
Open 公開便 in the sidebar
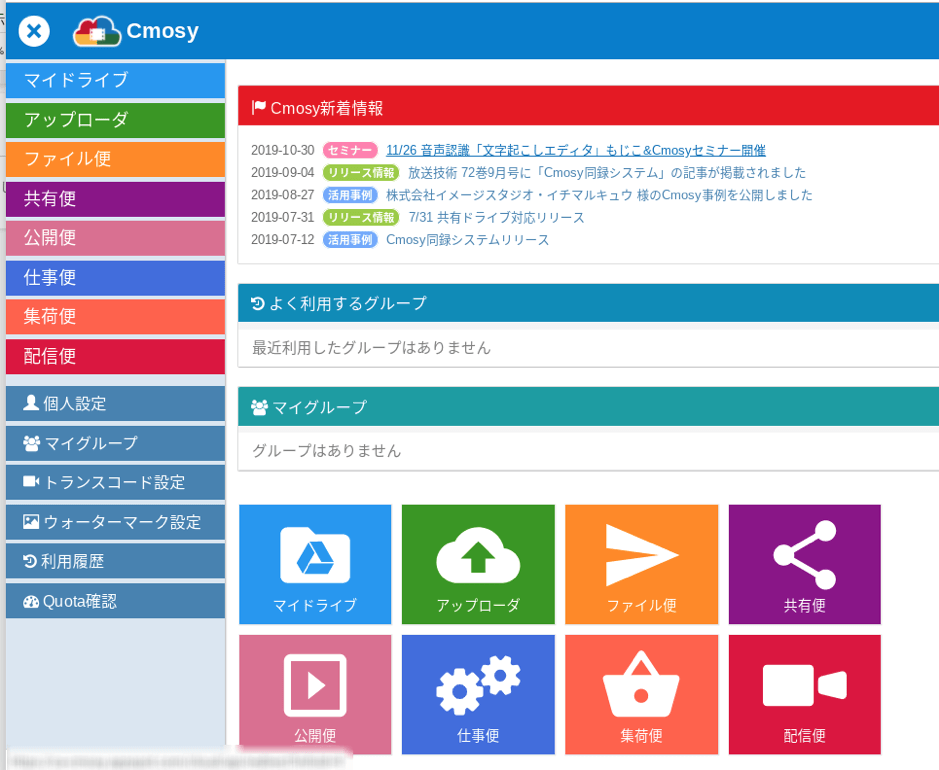coord(116,238)
